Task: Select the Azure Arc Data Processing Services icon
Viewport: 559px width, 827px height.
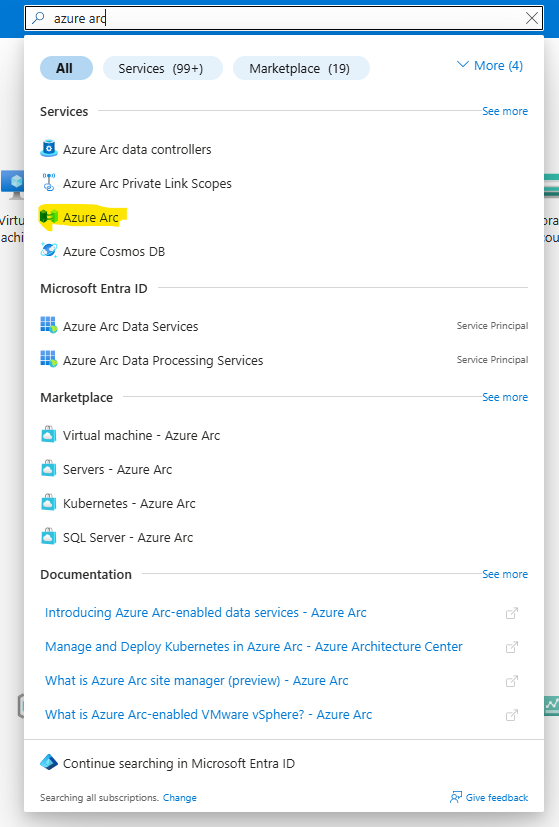Action: click(49, 360)
